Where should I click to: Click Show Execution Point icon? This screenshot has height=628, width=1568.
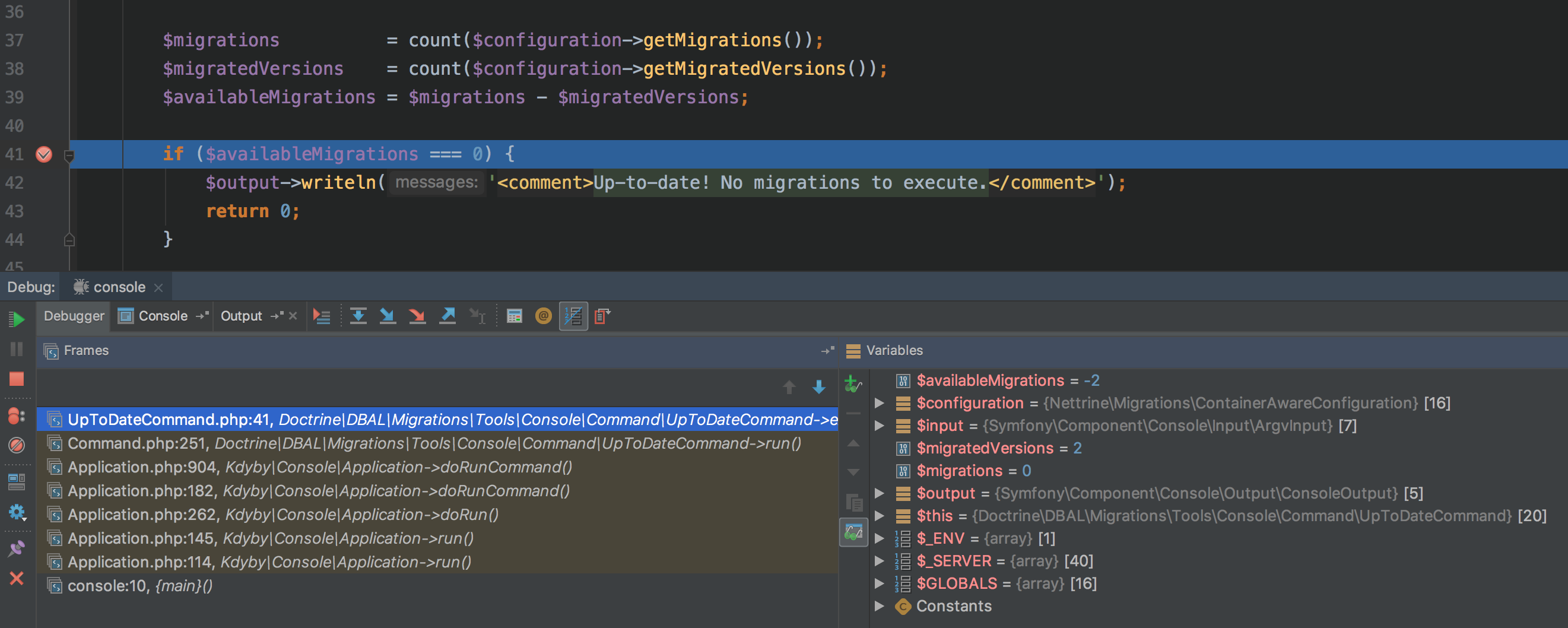click(x=322, y=316)
